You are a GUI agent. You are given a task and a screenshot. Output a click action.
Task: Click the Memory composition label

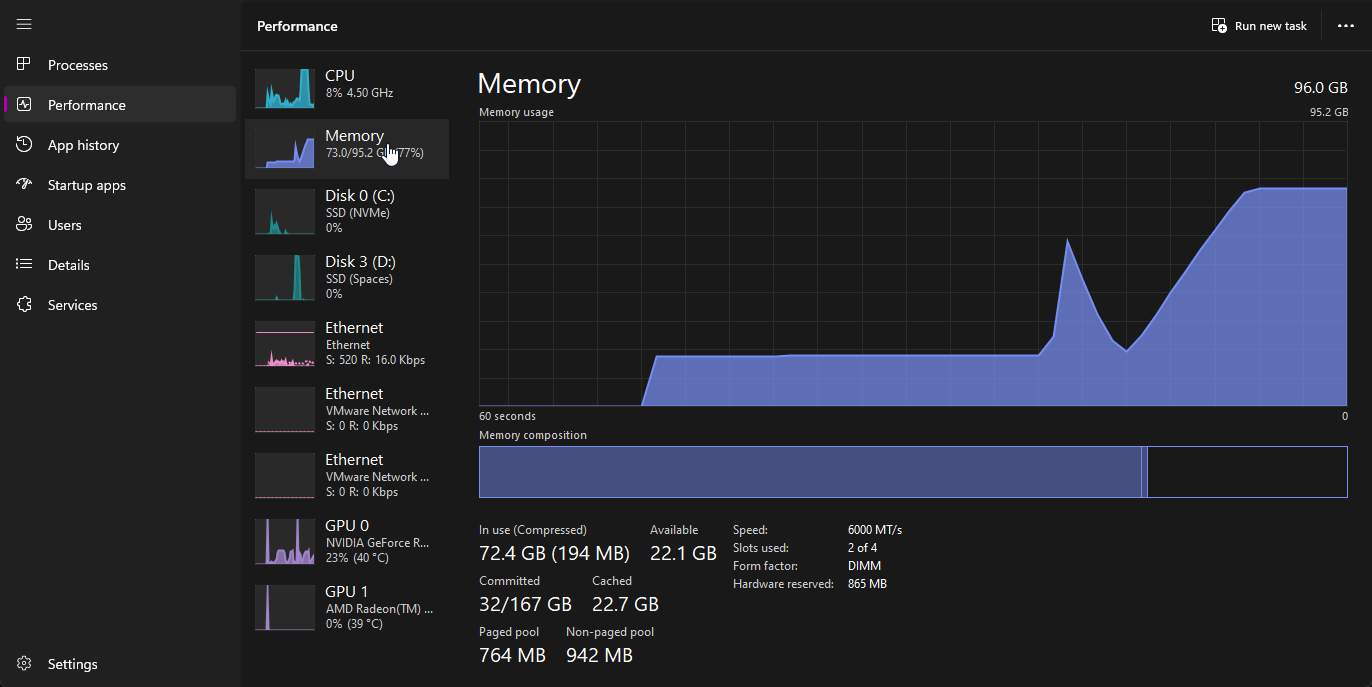point(533,435)
